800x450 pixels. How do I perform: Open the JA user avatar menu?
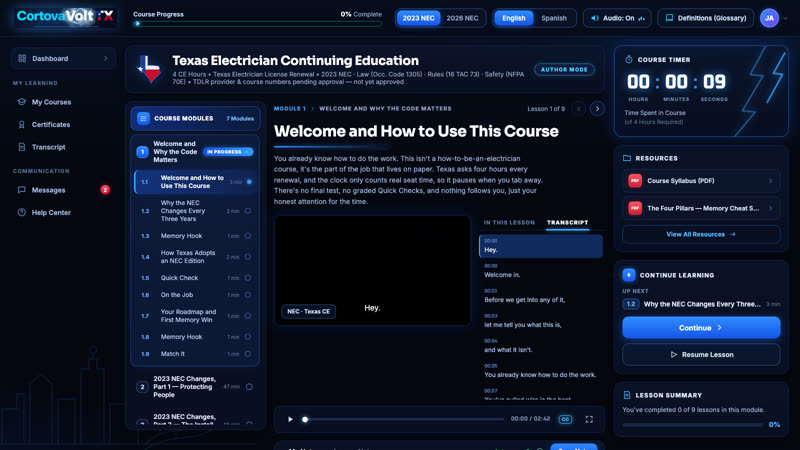[x=769, y=18]
